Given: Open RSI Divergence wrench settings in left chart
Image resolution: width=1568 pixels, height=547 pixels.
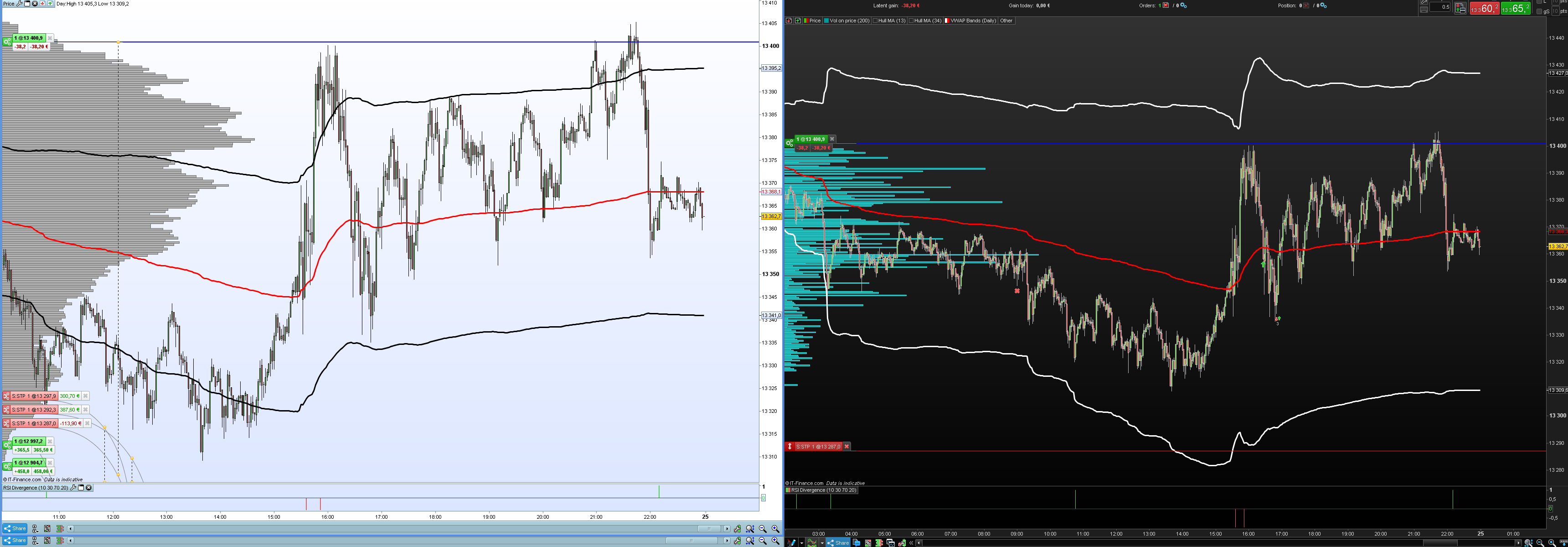Looking at the screenshot, I should [x=73, y=488].
